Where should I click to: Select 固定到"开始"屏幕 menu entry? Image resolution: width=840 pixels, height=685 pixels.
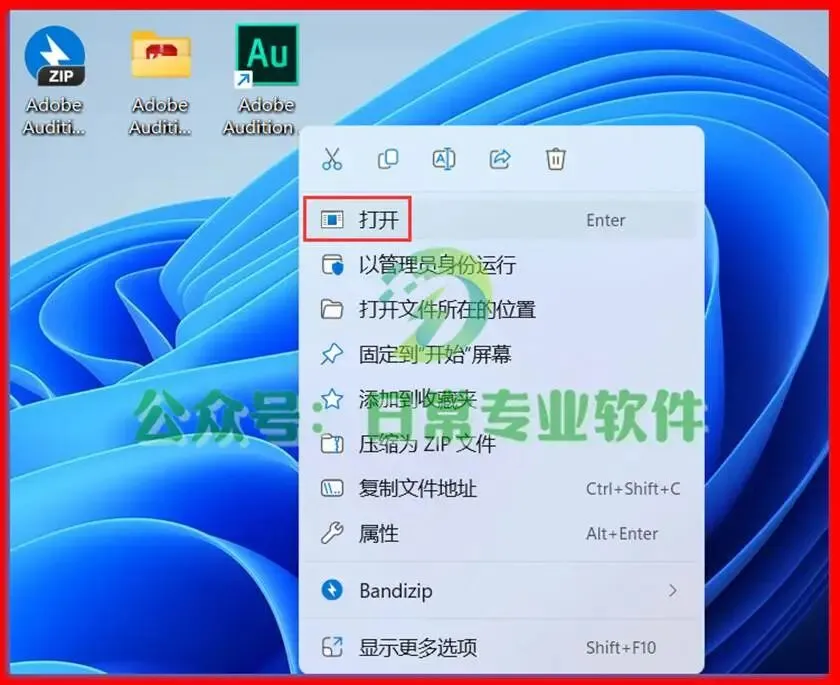coord(499,354)
